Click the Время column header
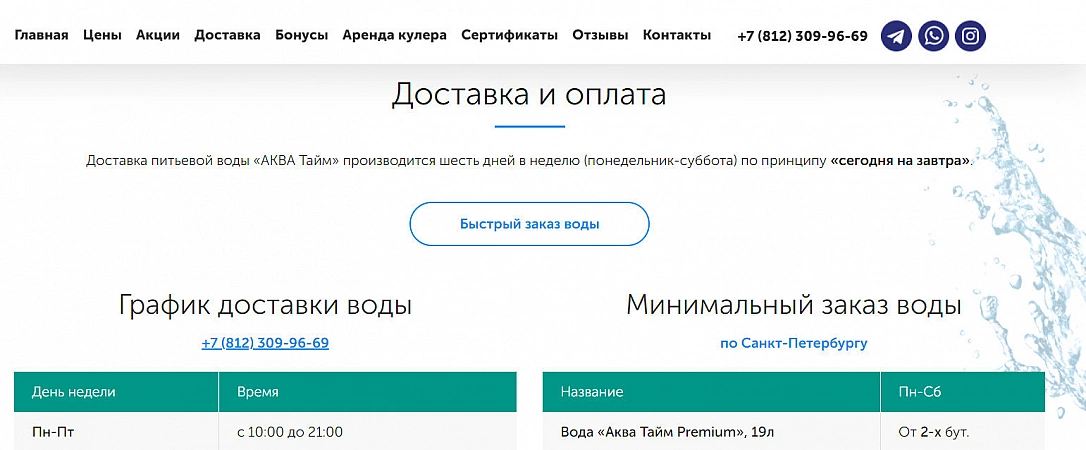Viewport: 1086px width, 450px height. pyautogui.click(x=258, y=392)
